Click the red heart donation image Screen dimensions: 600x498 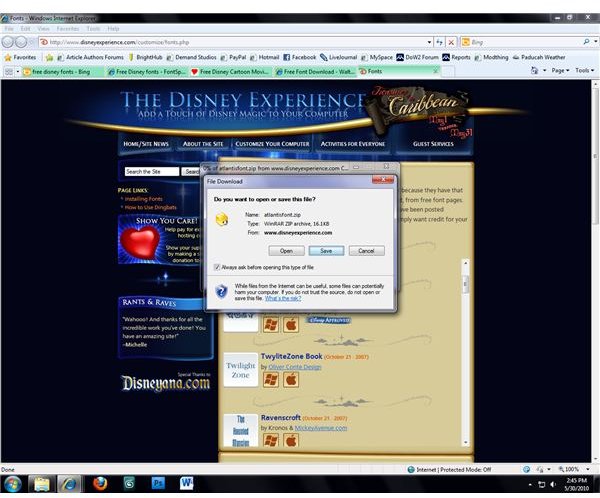[x=140, y=241]
